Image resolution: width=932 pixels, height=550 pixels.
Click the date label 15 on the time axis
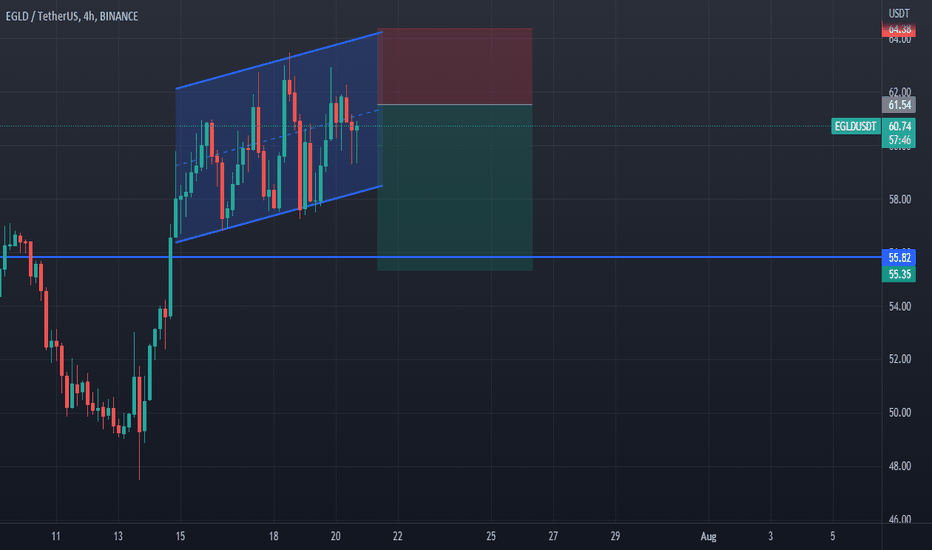pyautogui.click(x=180, y=536)
